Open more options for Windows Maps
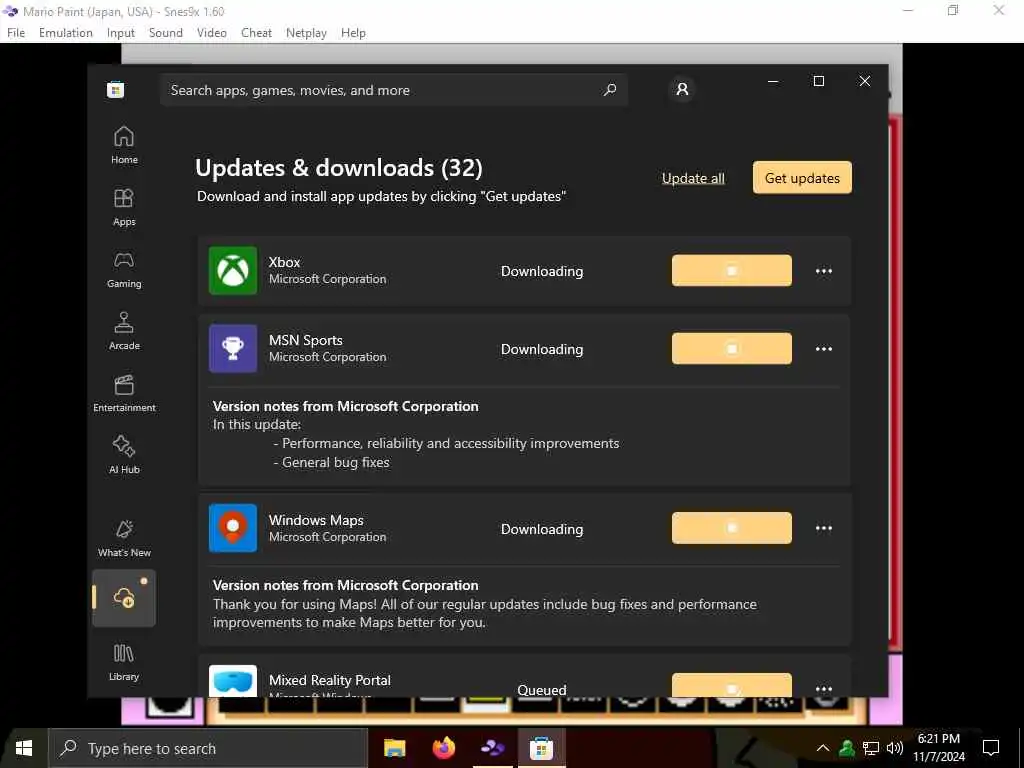 824,528
